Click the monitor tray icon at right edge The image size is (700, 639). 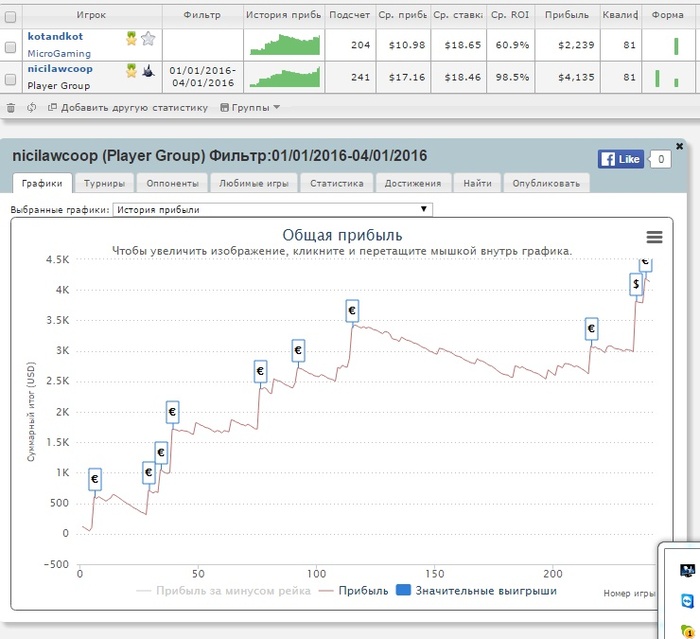coord(687,570)
